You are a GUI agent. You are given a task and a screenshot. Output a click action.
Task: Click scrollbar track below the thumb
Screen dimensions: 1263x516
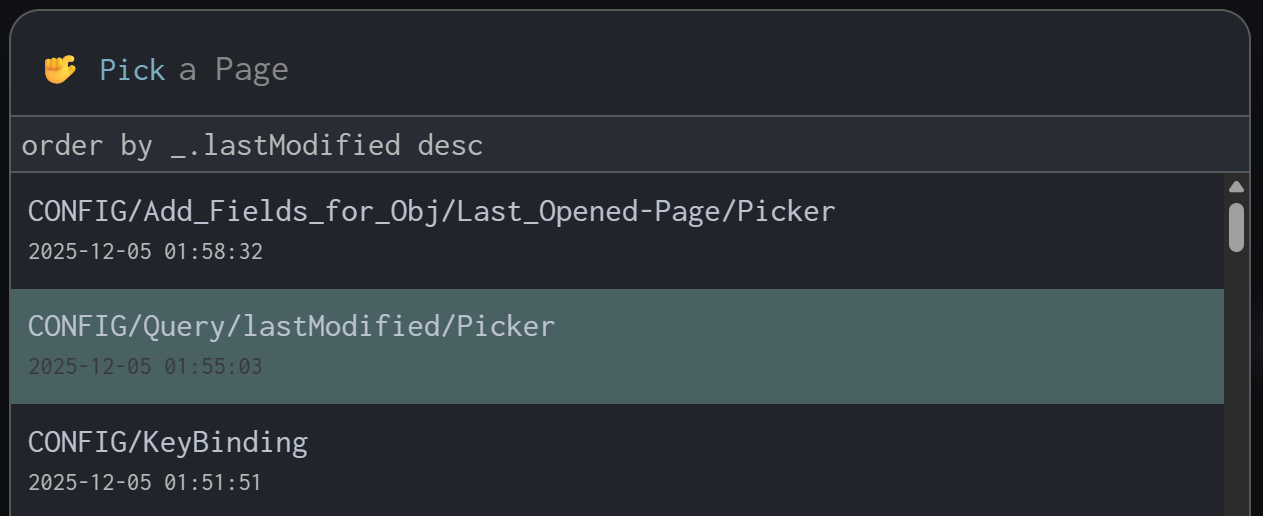1236,400
